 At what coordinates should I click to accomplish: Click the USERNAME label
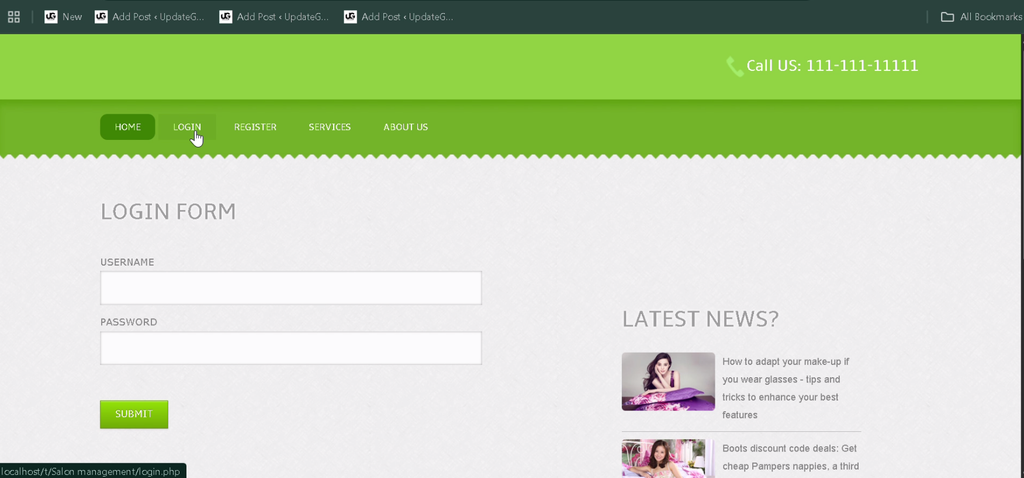[127, 262]
